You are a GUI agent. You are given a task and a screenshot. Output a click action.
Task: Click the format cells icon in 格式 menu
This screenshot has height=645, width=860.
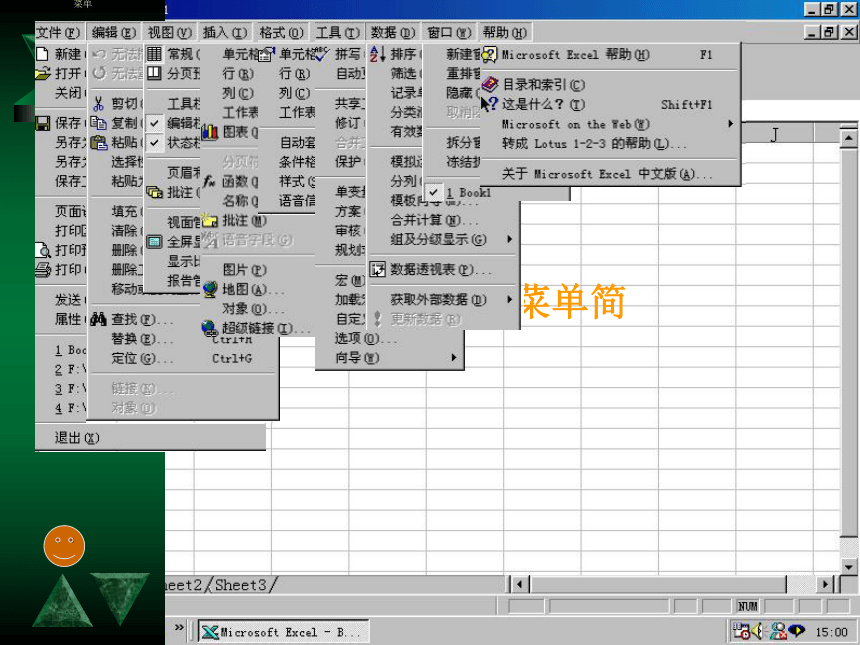pyautogui.click(x=266, y=54)
